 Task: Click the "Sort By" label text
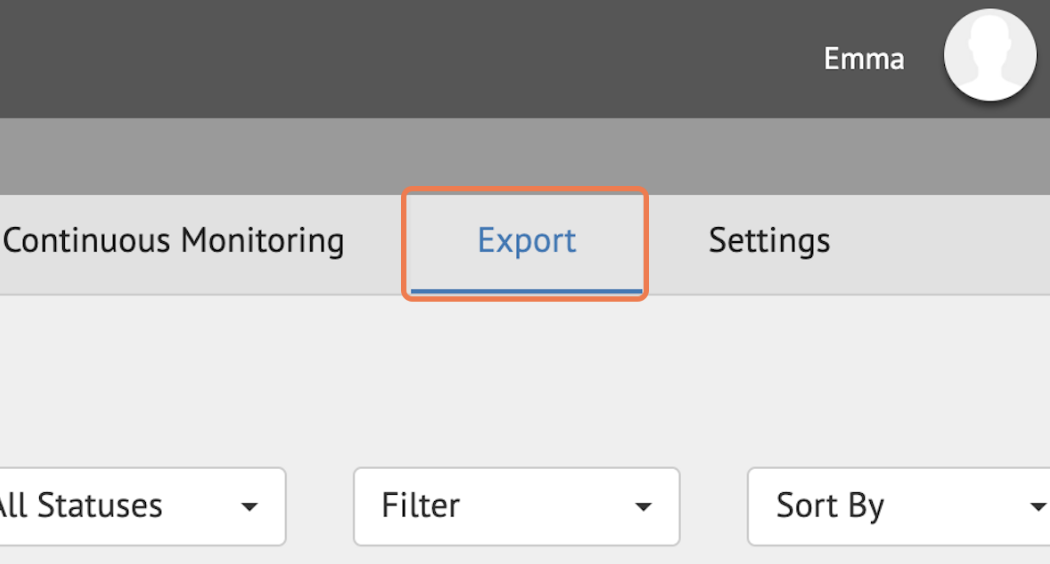(829, 506)
